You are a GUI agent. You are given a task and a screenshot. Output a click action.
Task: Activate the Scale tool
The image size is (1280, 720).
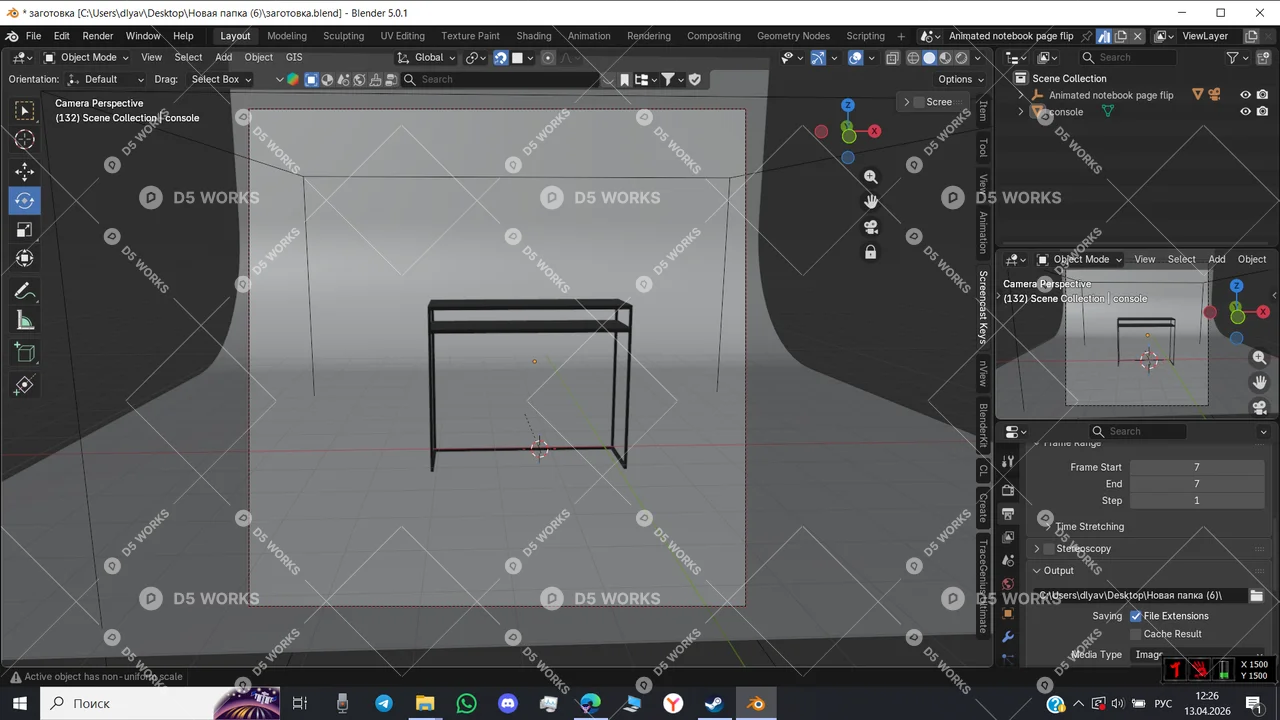pyautogui.click(x=24, y=227)
